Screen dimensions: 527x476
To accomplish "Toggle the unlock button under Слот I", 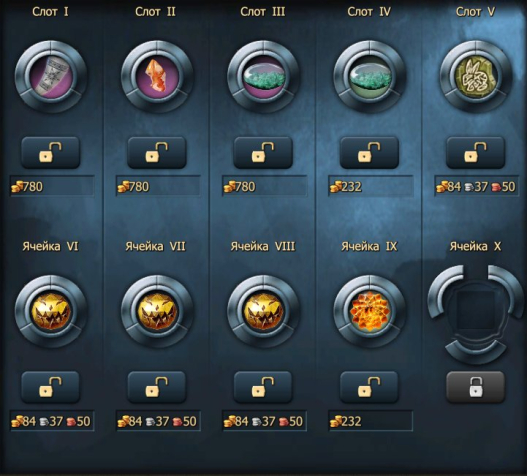I will [51, 153].
